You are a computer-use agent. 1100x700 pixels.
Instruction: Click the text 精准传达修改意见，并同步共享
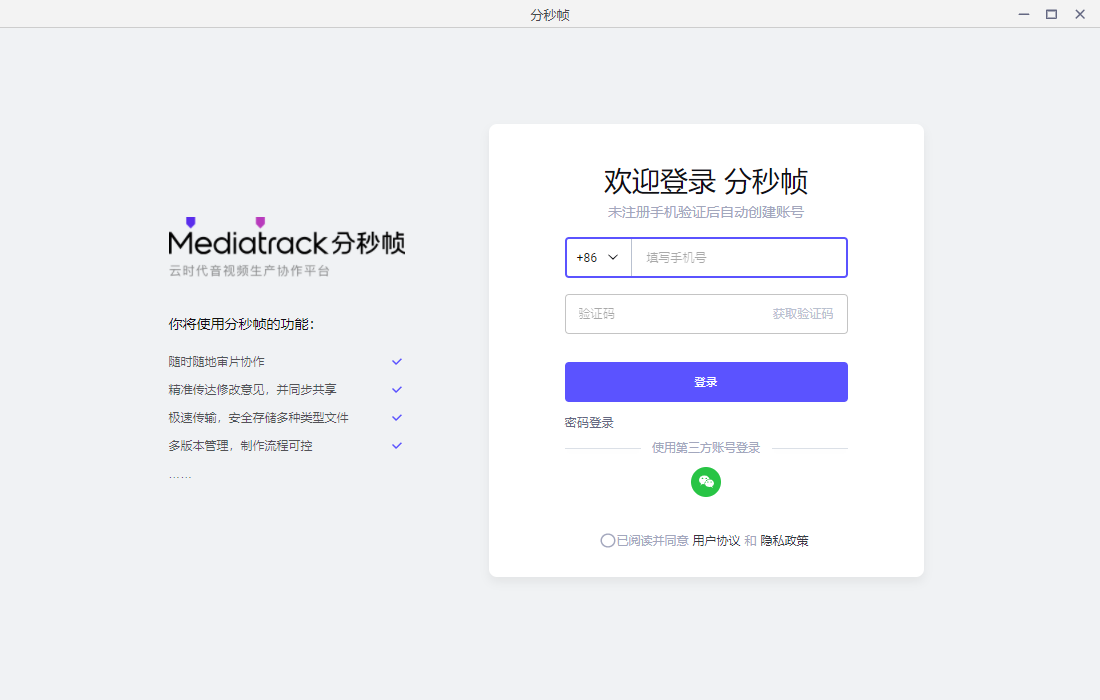click(253, 389)
